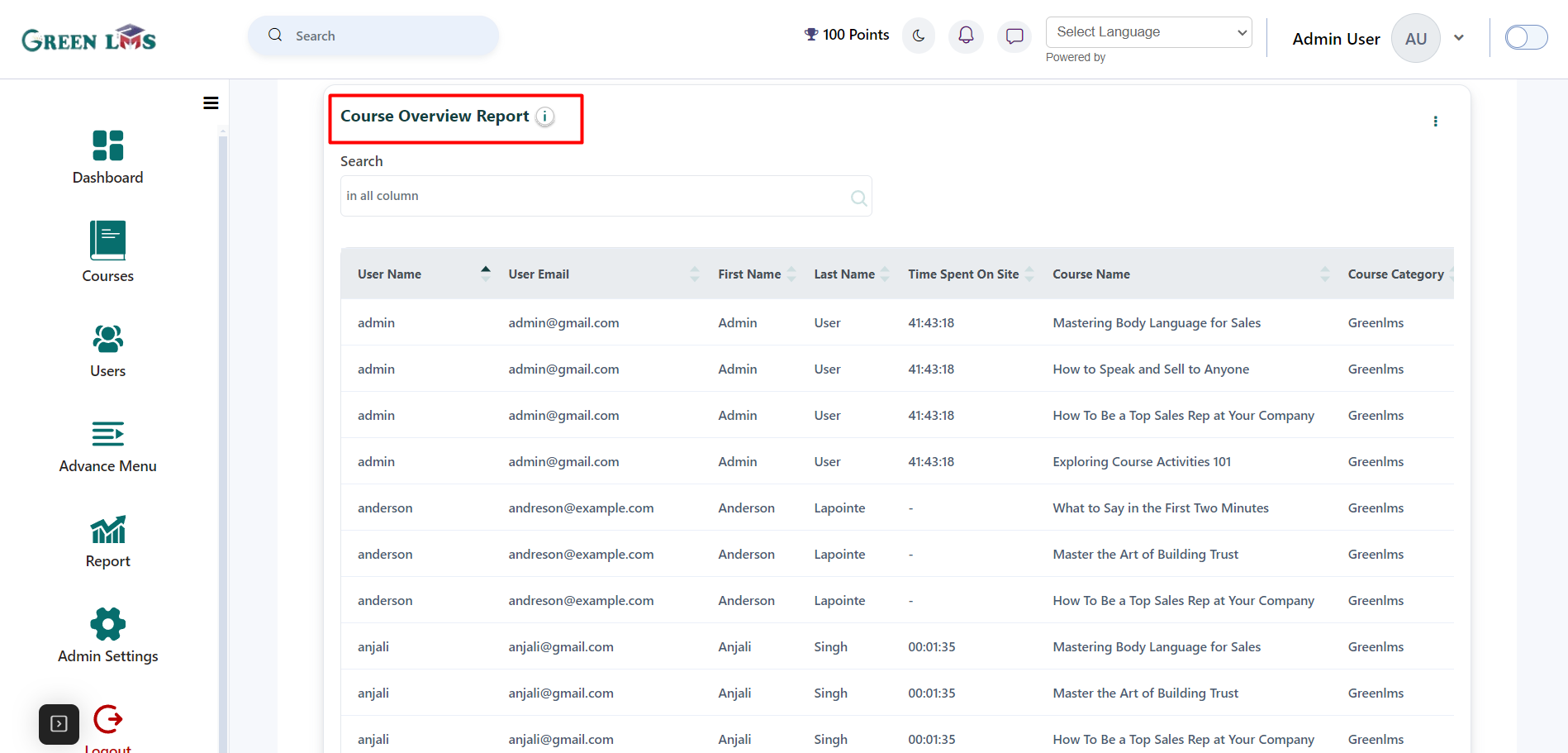Sort table by Last Name column

pyautogui.click(x=886, y=274)
